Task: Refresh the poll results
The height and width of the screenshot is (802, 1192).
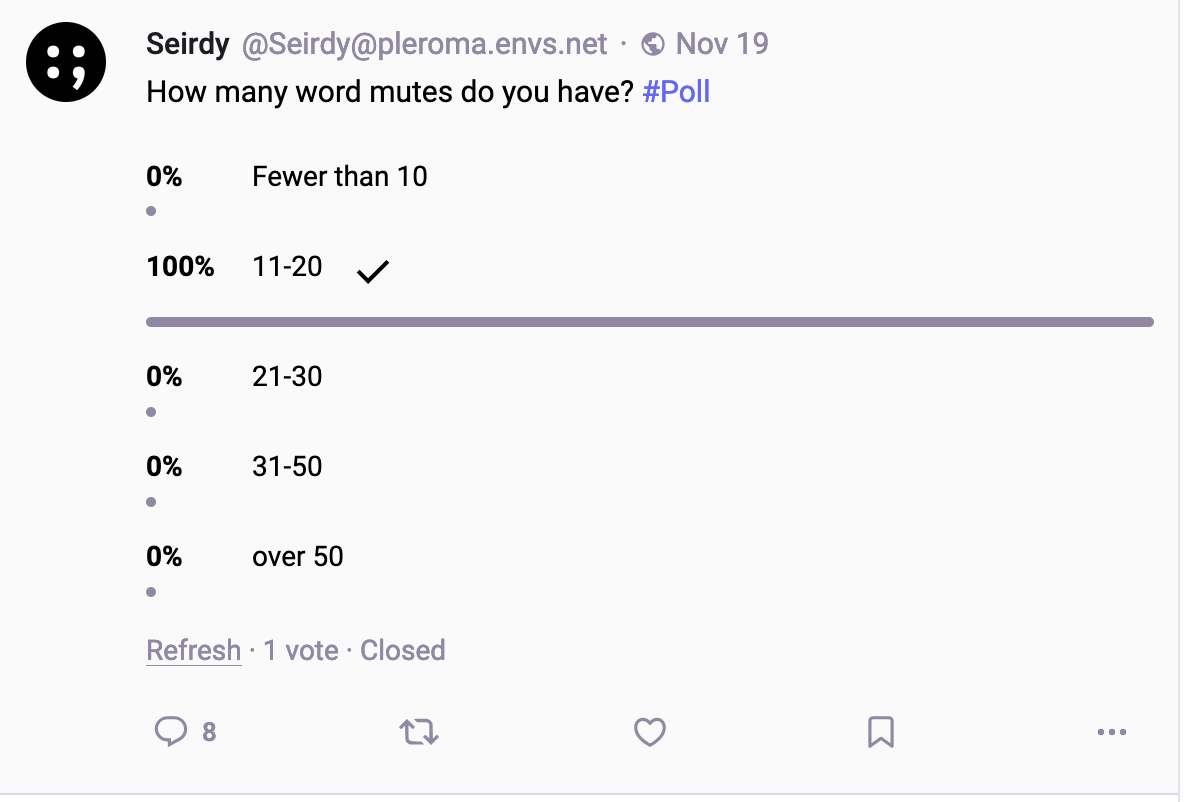Action: coord(194,650)
